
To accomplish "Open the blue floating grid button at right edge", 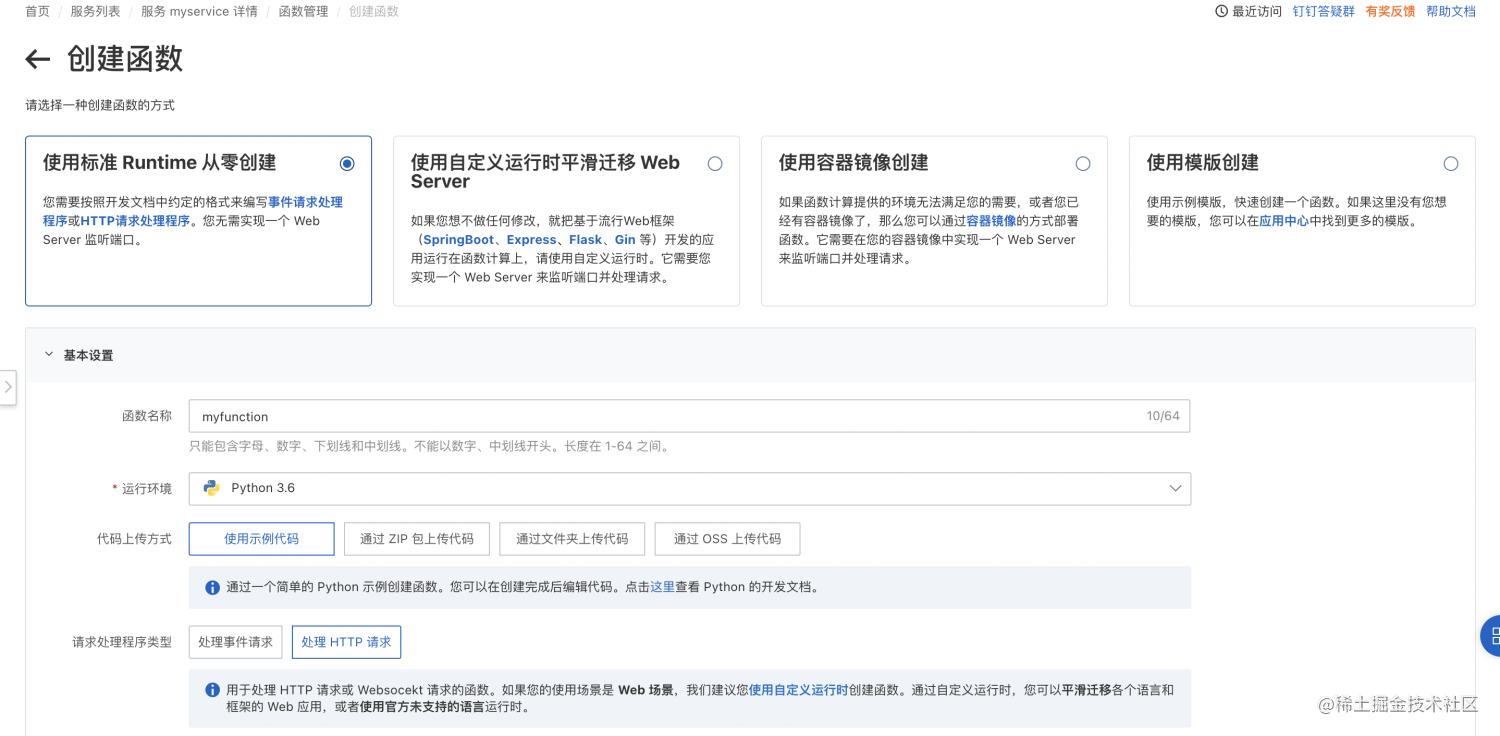I will 1491,635.
